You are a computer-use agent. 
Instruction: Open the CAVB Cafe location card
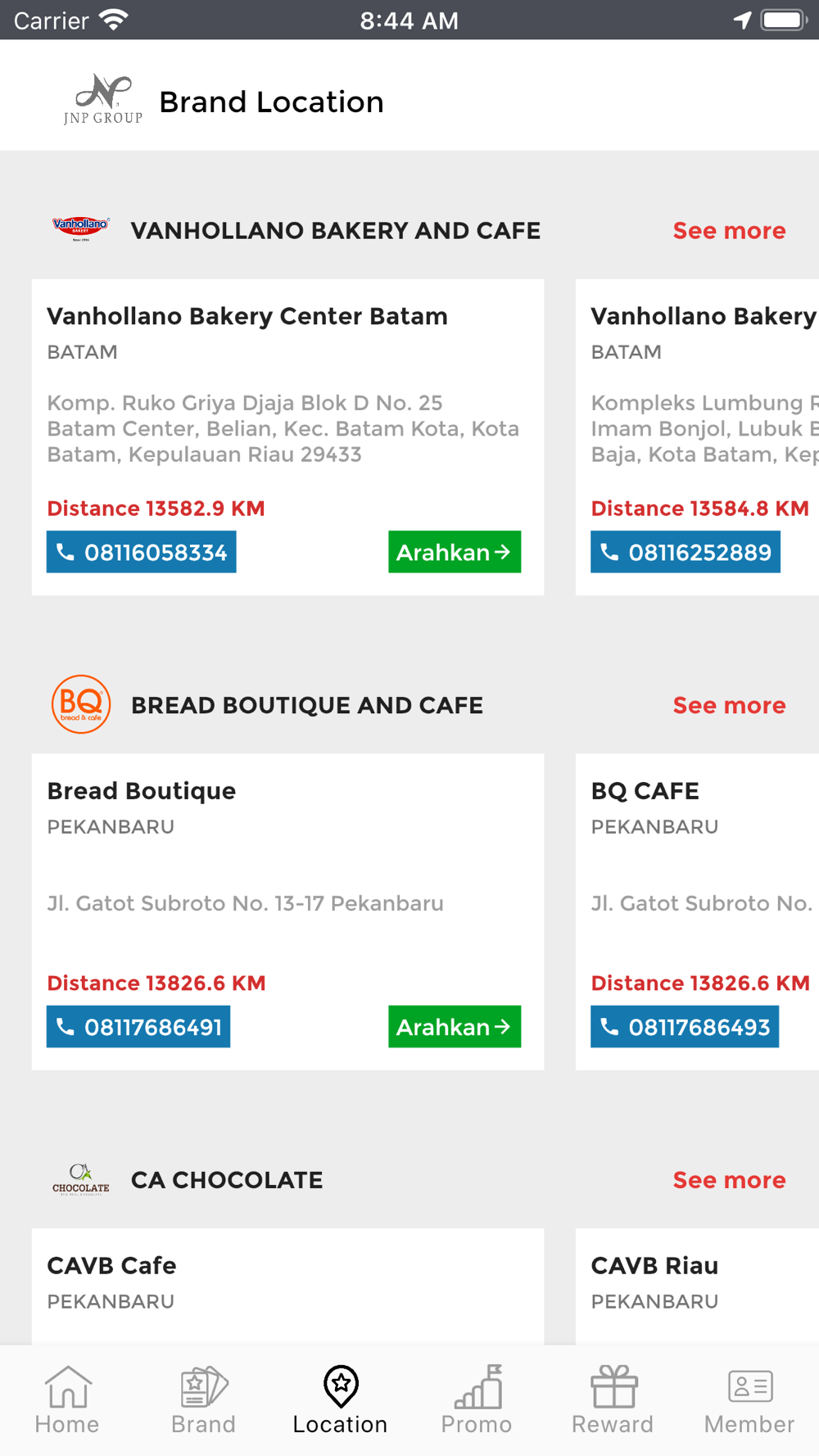[x=287, y=1286]
